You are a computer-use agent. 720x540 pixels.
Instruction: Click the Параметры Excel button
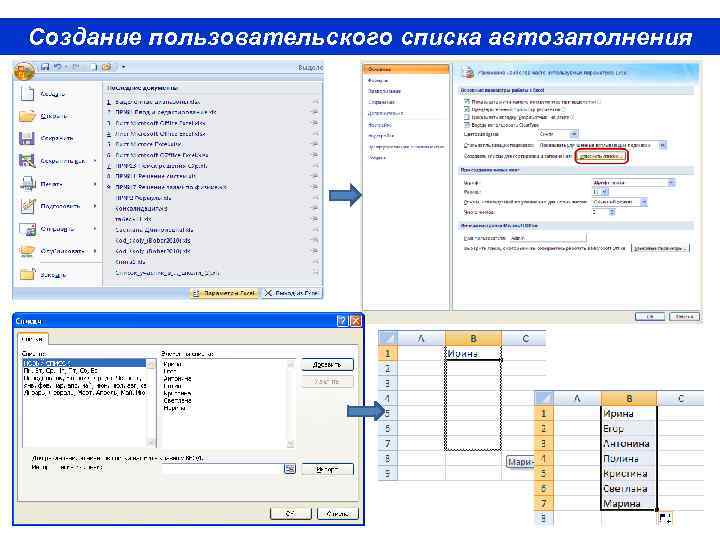(x=224, y=293)
